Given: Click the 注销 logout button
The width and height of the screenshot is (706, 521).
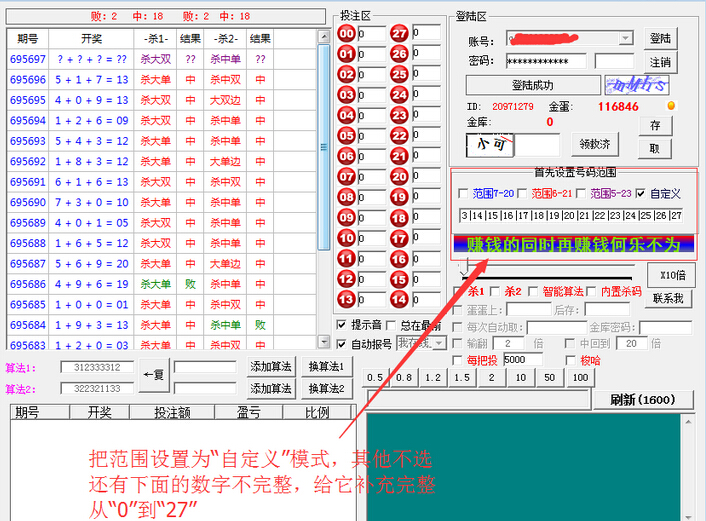Looking at the screenshot, I should click(660, 62).
